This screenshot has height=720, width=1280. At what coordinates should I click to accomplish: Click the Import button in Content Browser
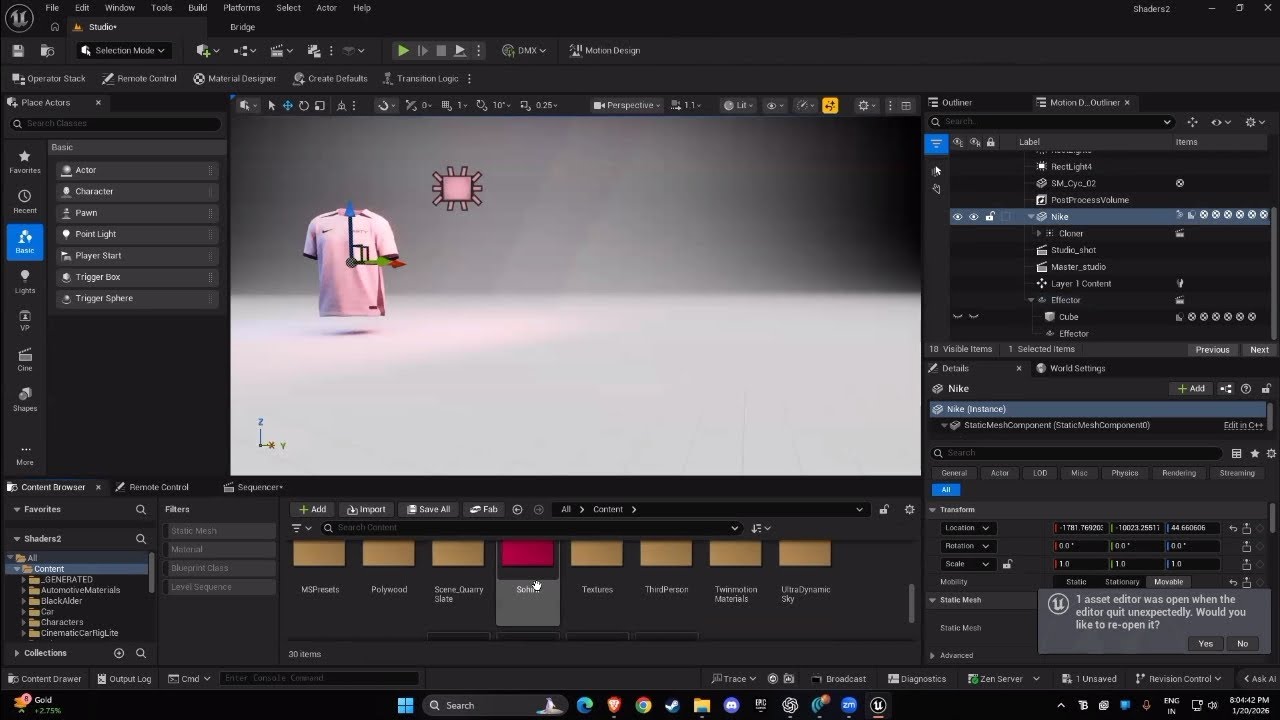[x=366, y=509]
